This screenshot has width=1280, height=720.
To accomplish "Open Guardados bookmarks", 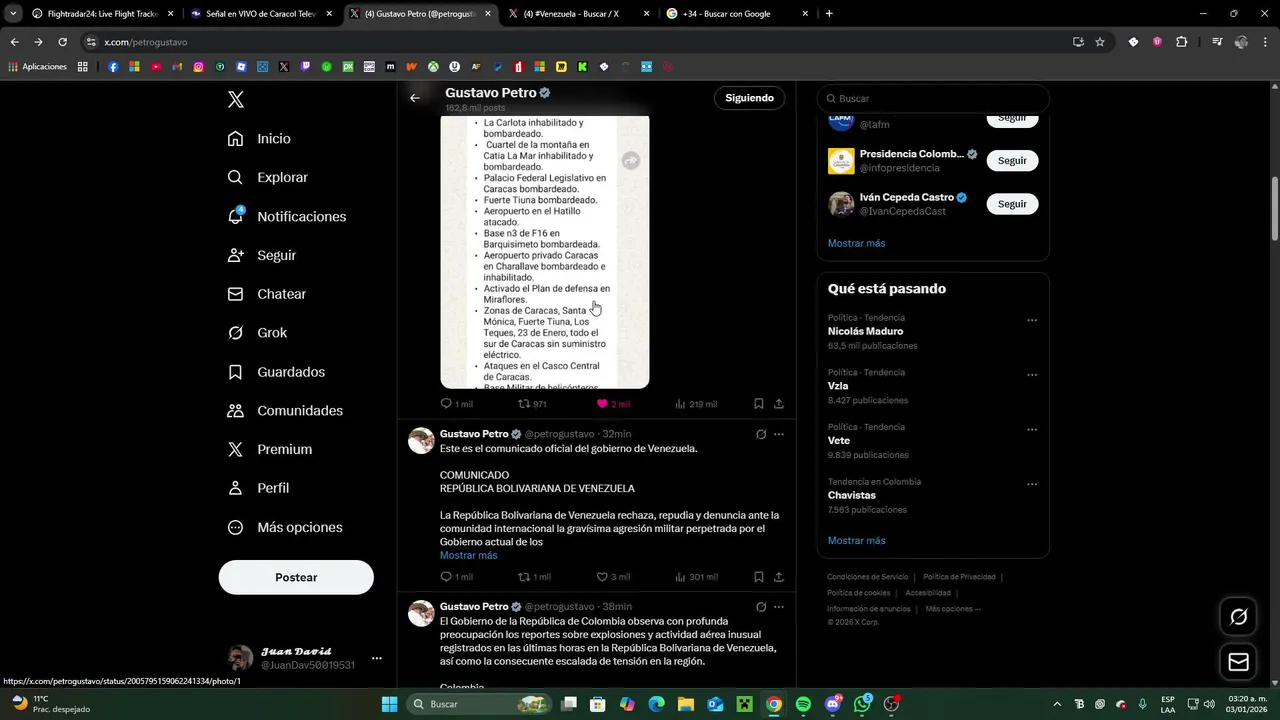I will click(x=276, y=372).
